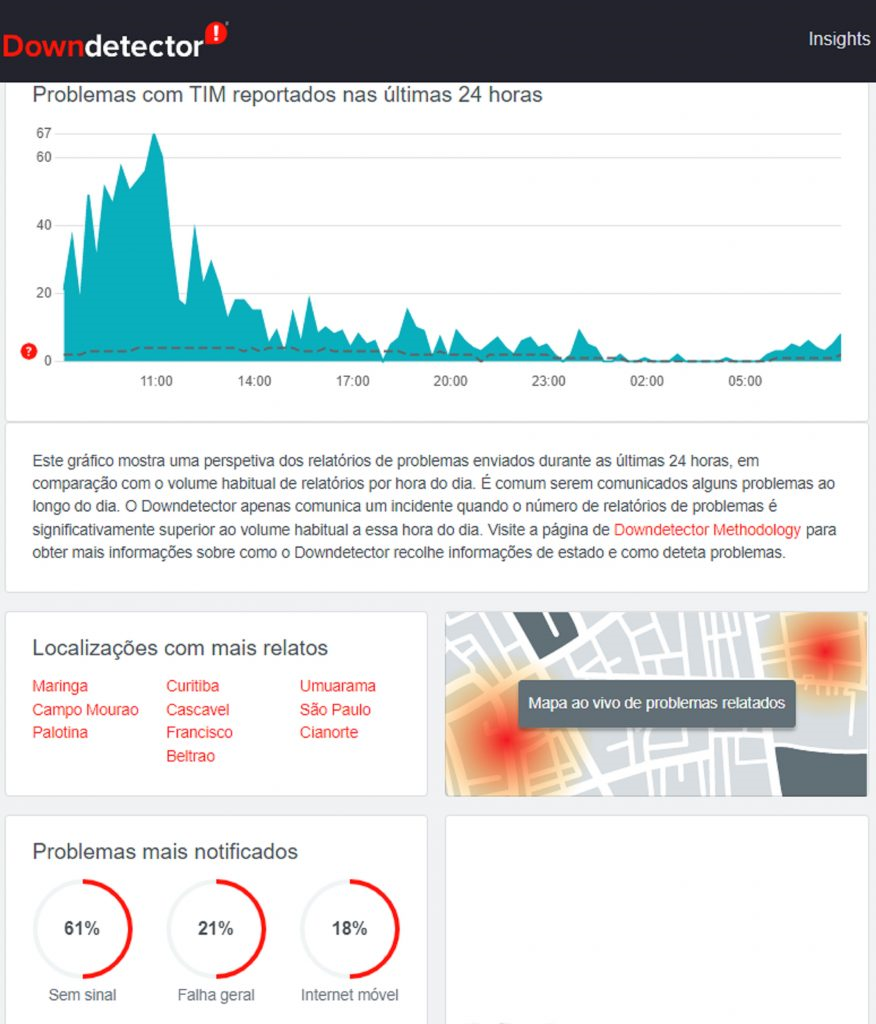Viewport: 876px width, 1024px height.
Task: Open the Downdetector Methodology link
Action: 707,529
